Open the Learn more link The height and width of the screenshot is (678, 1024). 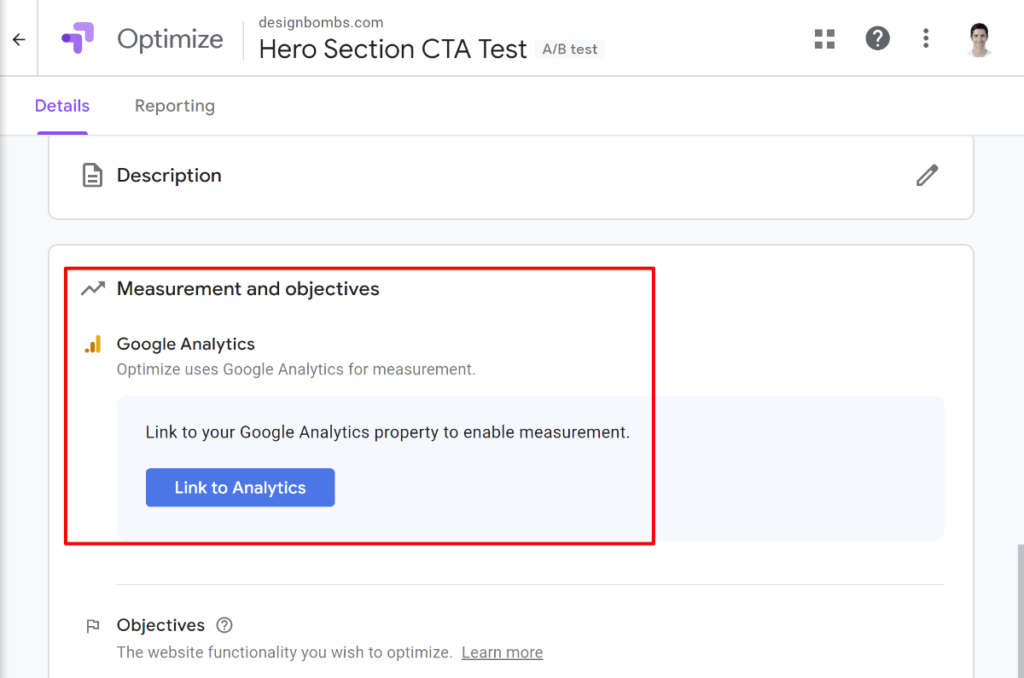[x=502, y=653]
